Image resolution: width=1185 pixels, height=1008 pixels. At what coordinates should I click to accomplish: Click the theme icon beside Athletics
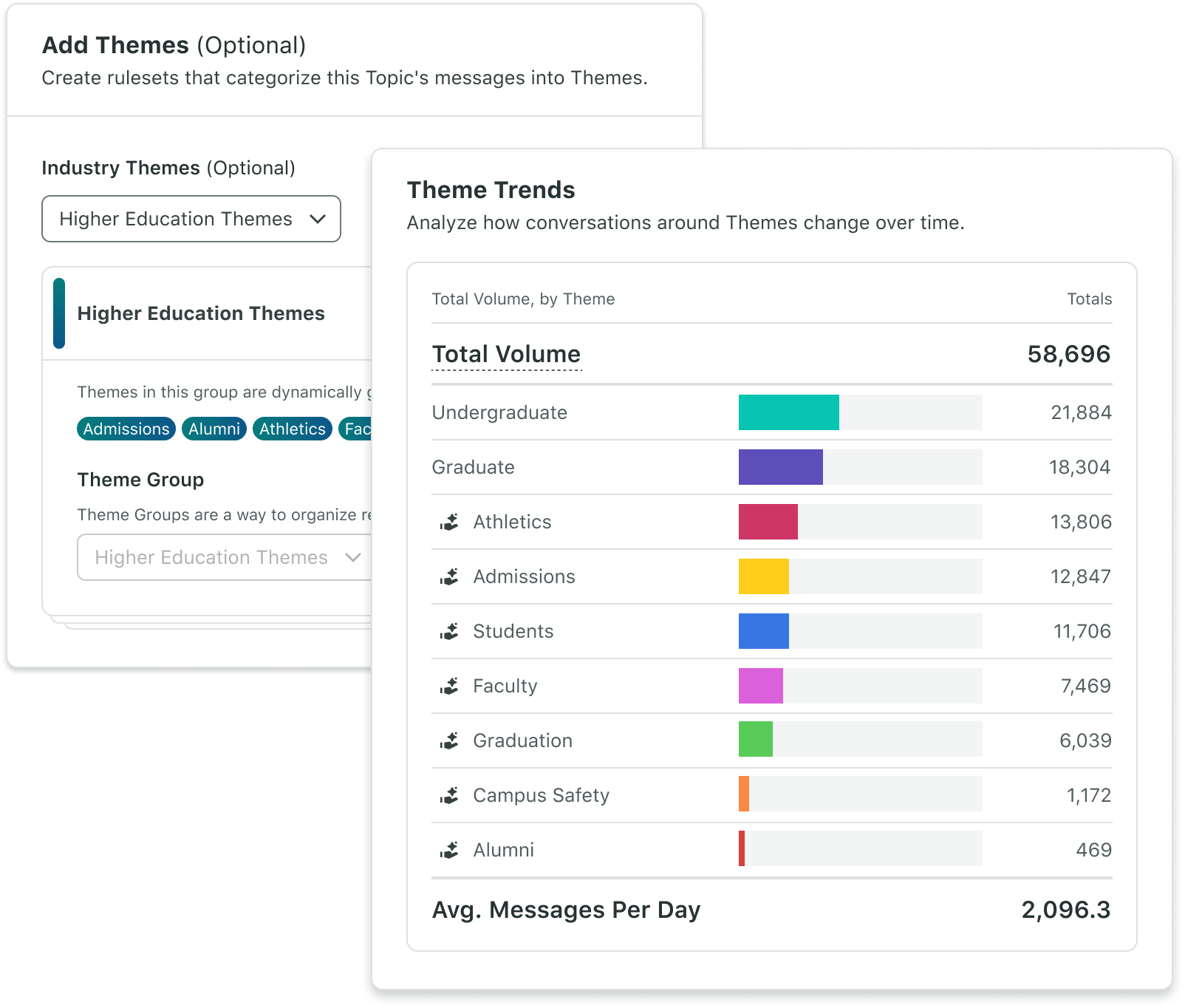[449, 522]
